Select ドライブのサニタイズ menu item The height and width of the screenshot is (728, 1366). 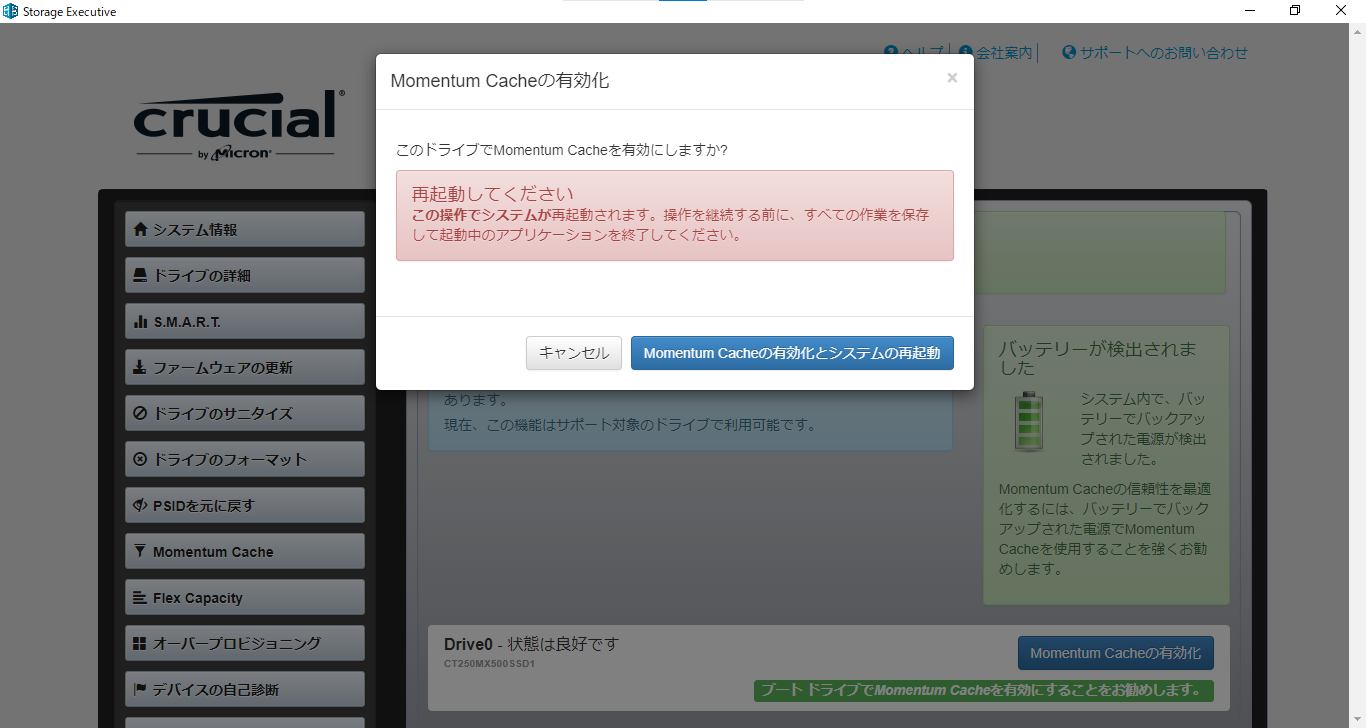tap(245, 413)
